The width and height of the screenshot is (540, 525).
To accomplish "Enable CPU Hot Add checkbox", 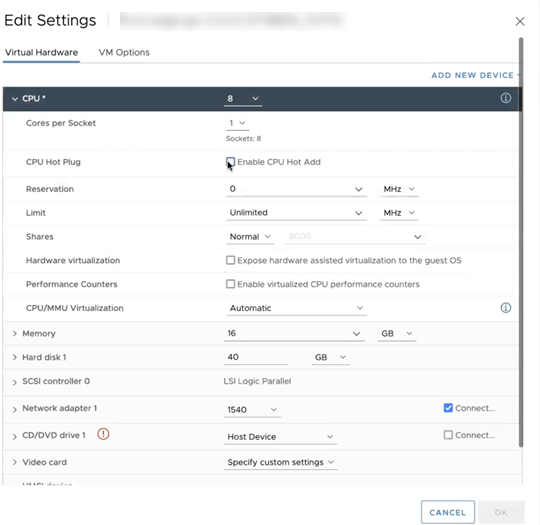I will coord(230,162).
